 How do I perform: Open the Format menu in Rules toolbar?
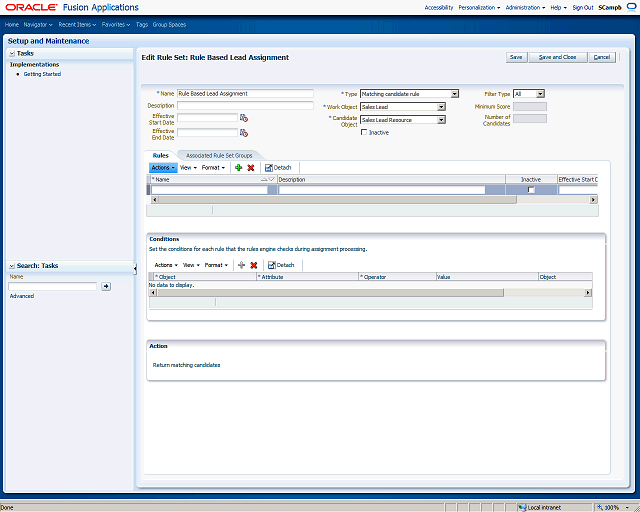point(213,167)
